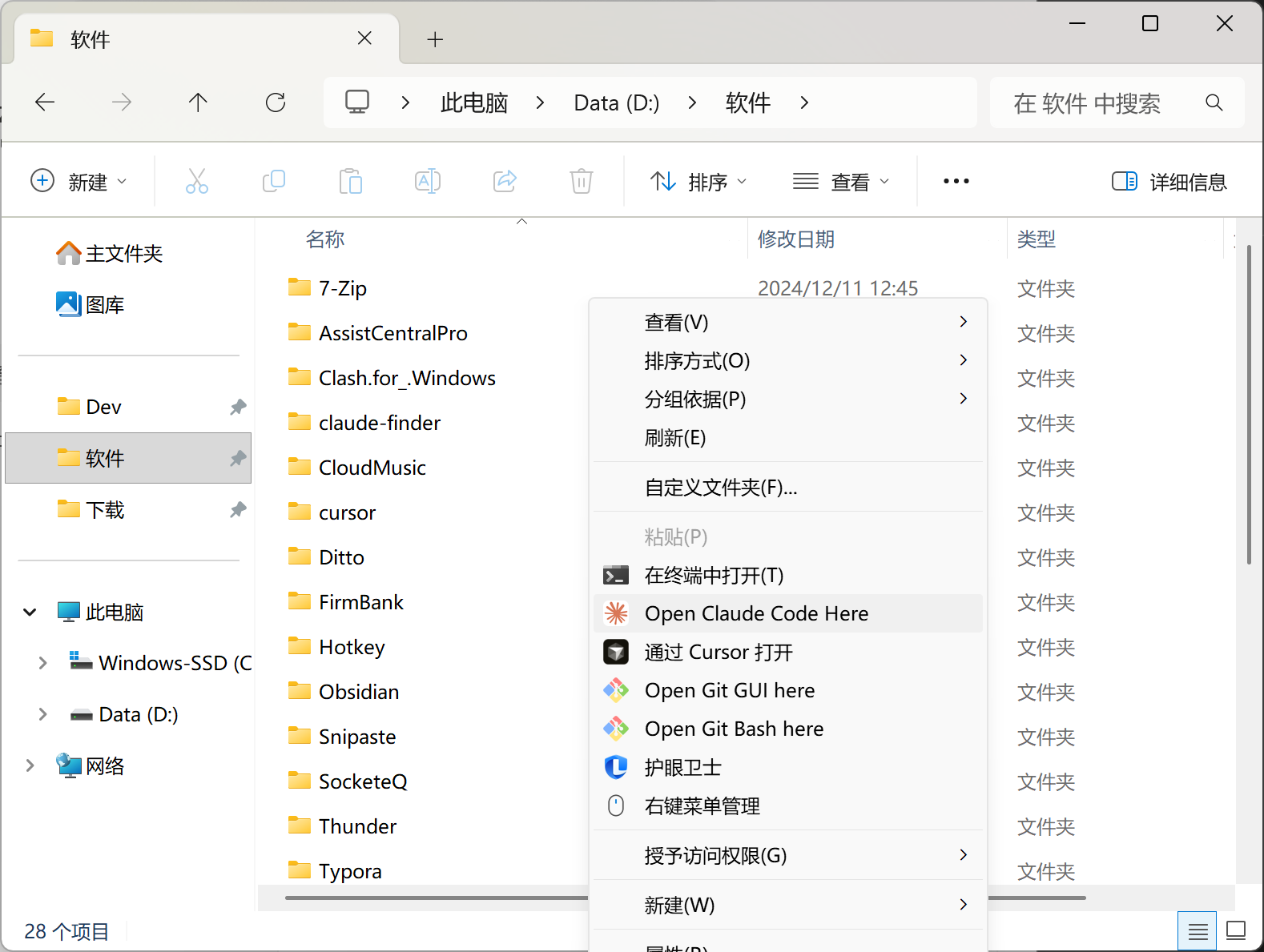This screenshot has width=1264, height=952.
Task: Click the pin icon beside 下载
Action: pos(238,509)
